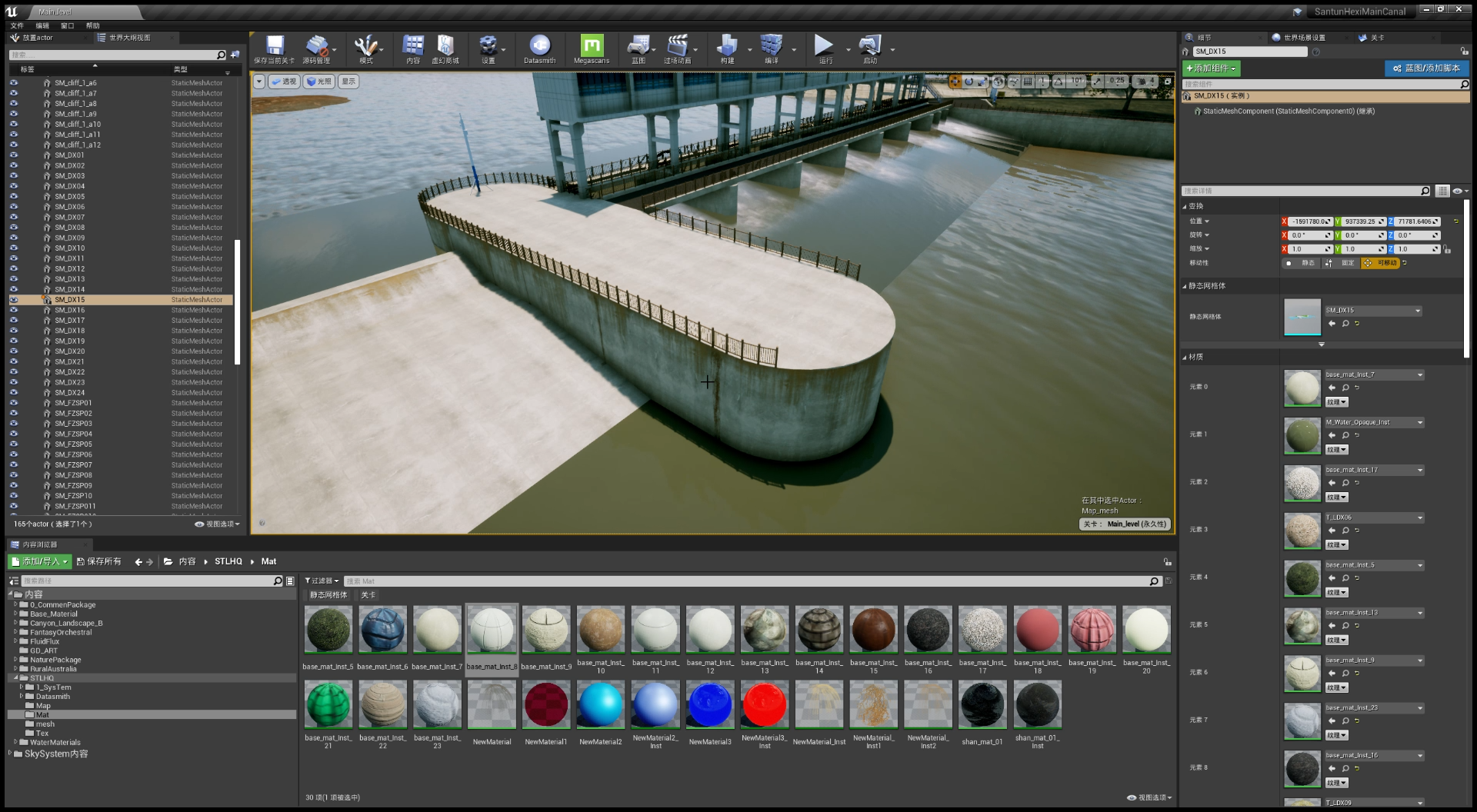Toggle viewport grid snapping icon
Image resolution: width=1477 pixels, height=812 pixels.
coord(1028,82)
